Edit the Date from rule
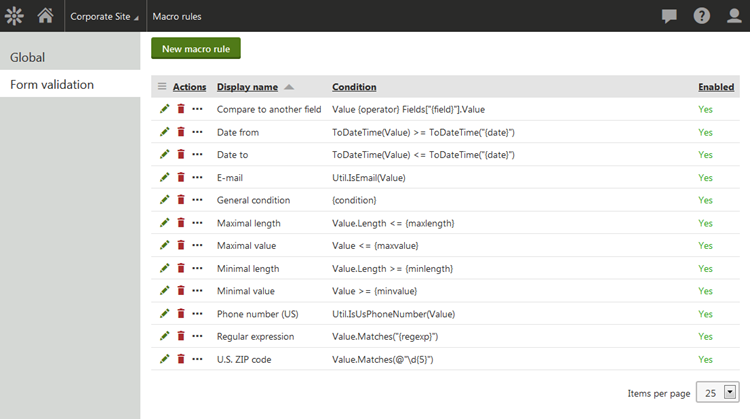This screenshot has height=419, width=750. coord(165,132)
